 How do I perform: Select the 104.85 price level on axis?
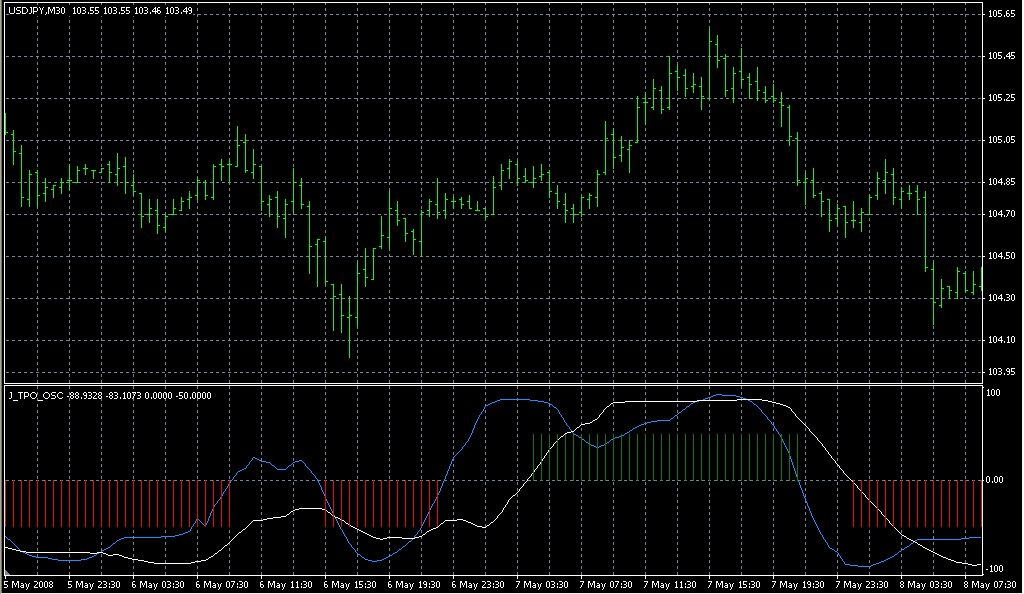click(x=1001, y=182)
